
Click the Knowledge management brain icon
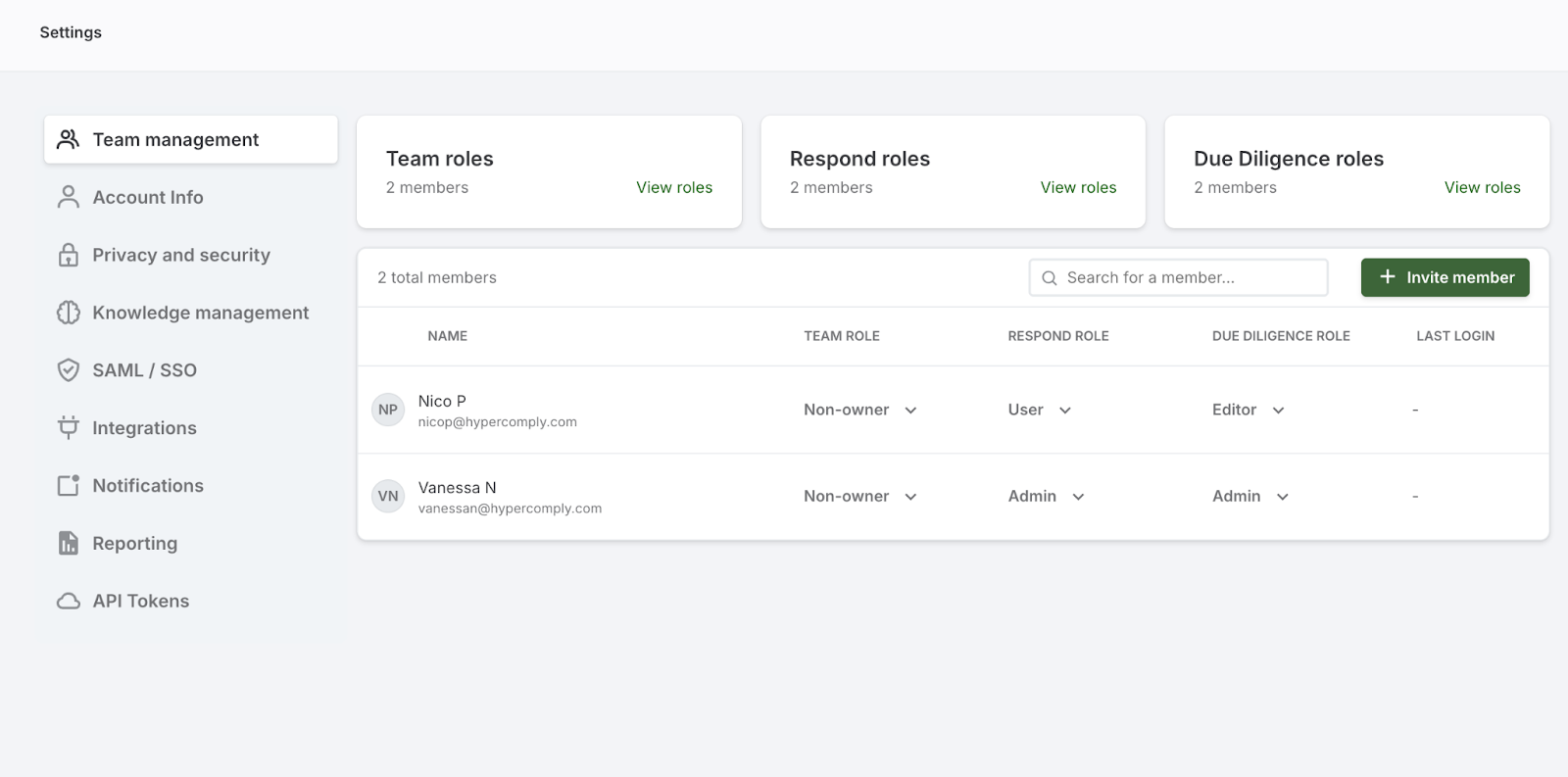[68, 313]
